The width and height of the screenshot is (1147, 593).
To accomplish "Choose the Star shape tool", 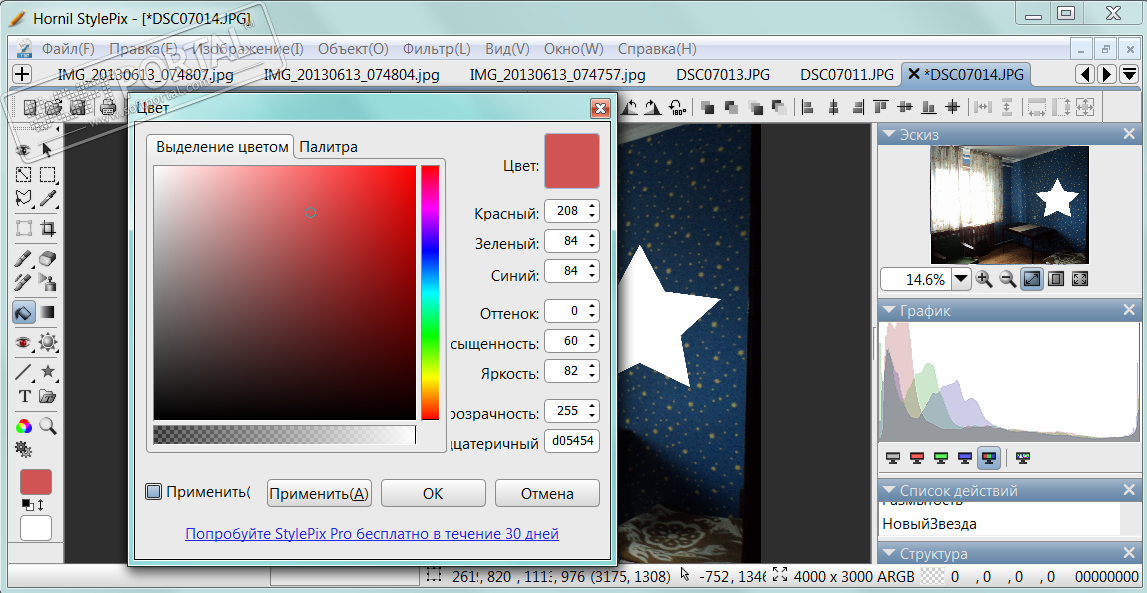I will (47, 372).
